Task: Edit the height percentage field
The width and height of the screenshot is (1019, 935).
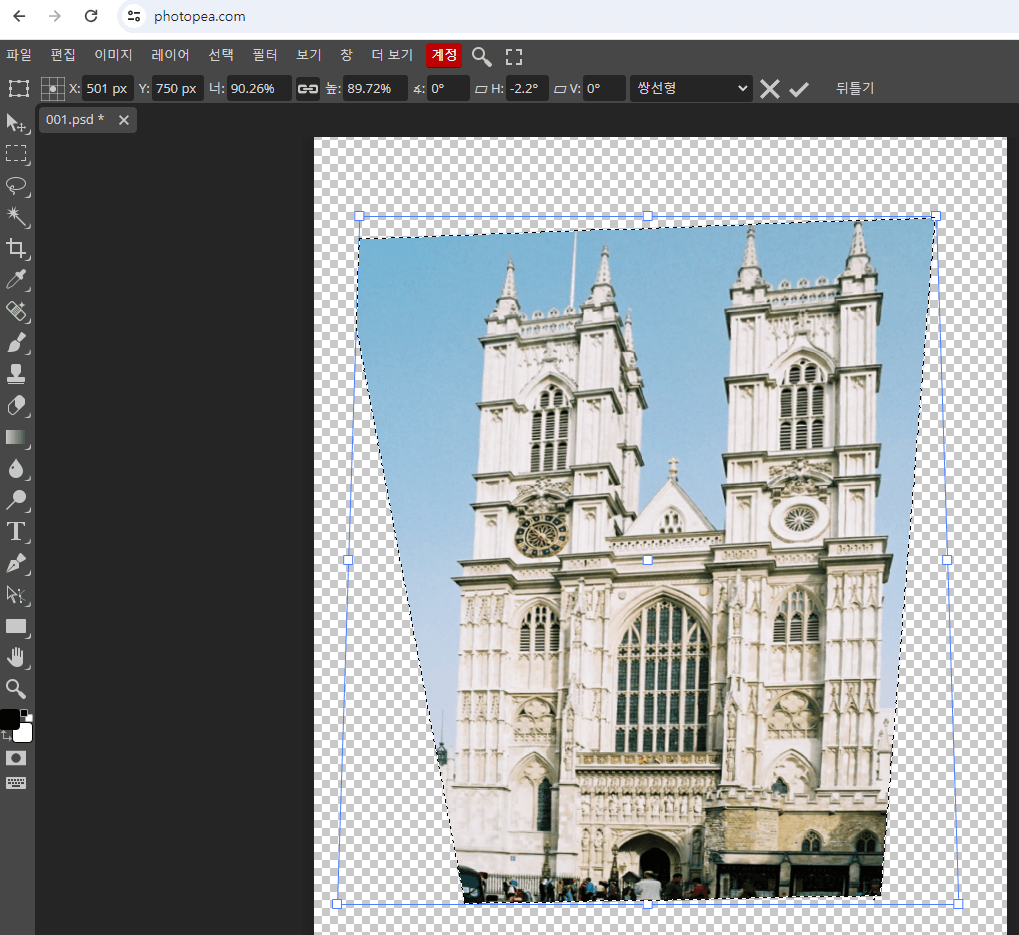Action: click(375, 88)
